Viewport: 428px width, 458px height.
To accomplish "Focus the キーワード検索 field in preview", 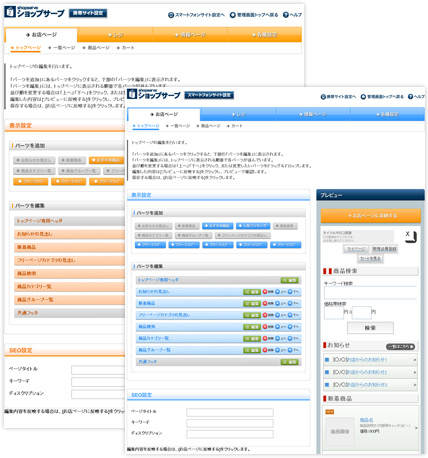I will (370, 293).
